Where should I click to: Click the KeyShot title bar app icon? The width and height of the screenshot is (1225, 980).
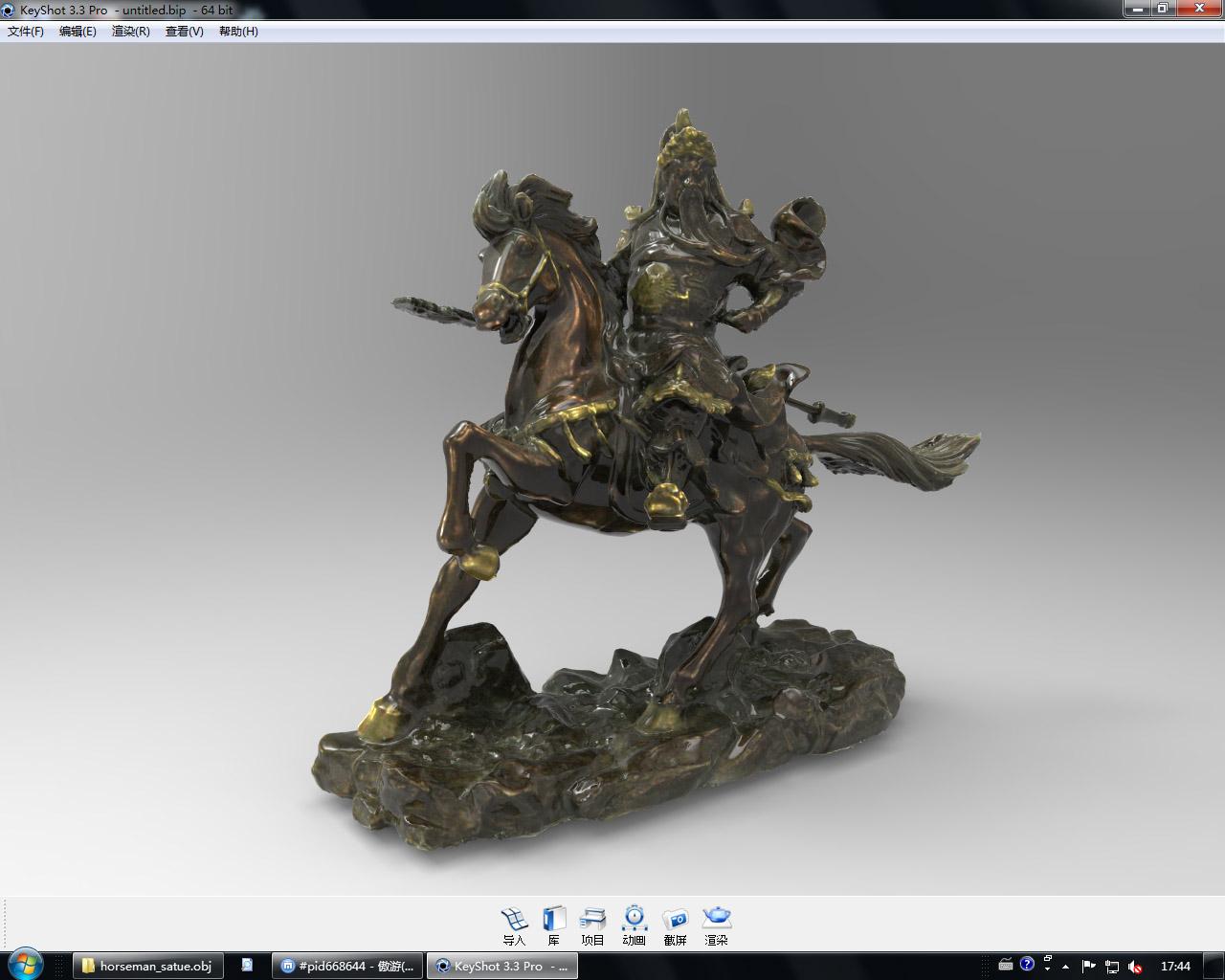(9, 10)
